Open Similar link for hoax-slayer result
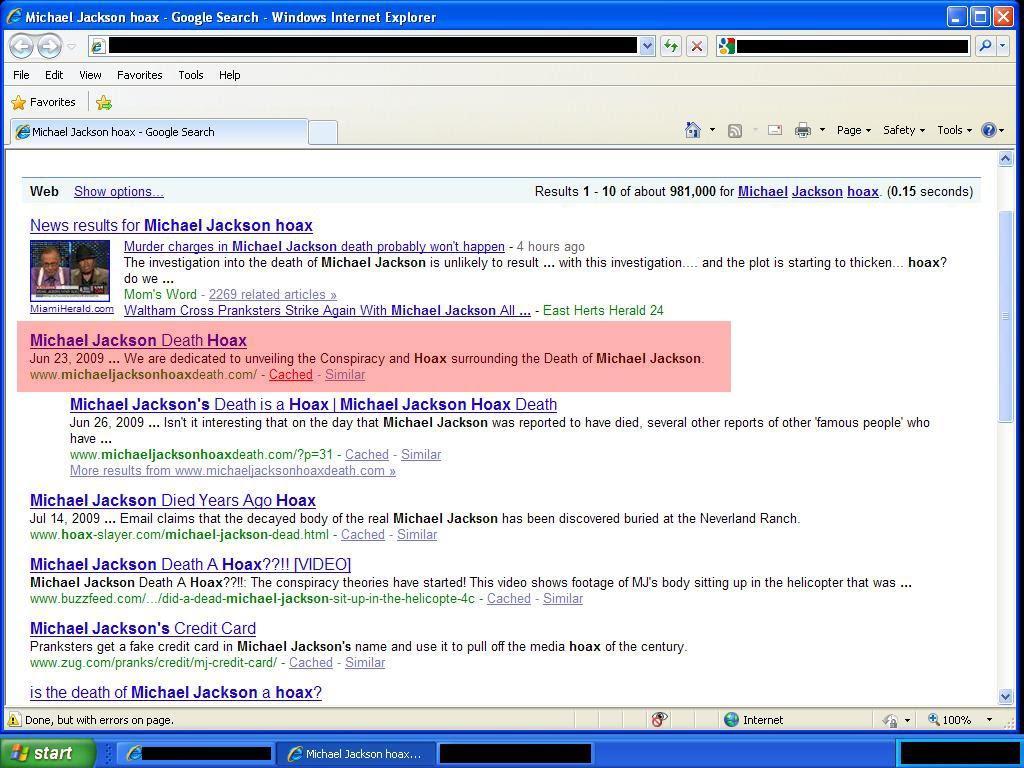The image size is (1024, 768). pos(417,535)
